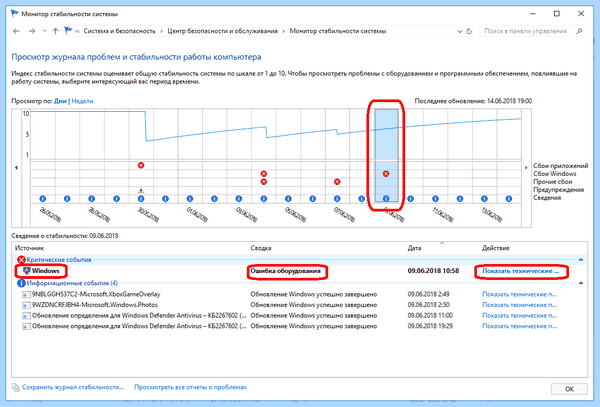Refresh the address bar location
This screenshot has width=600, height=407.
[469, 31]
